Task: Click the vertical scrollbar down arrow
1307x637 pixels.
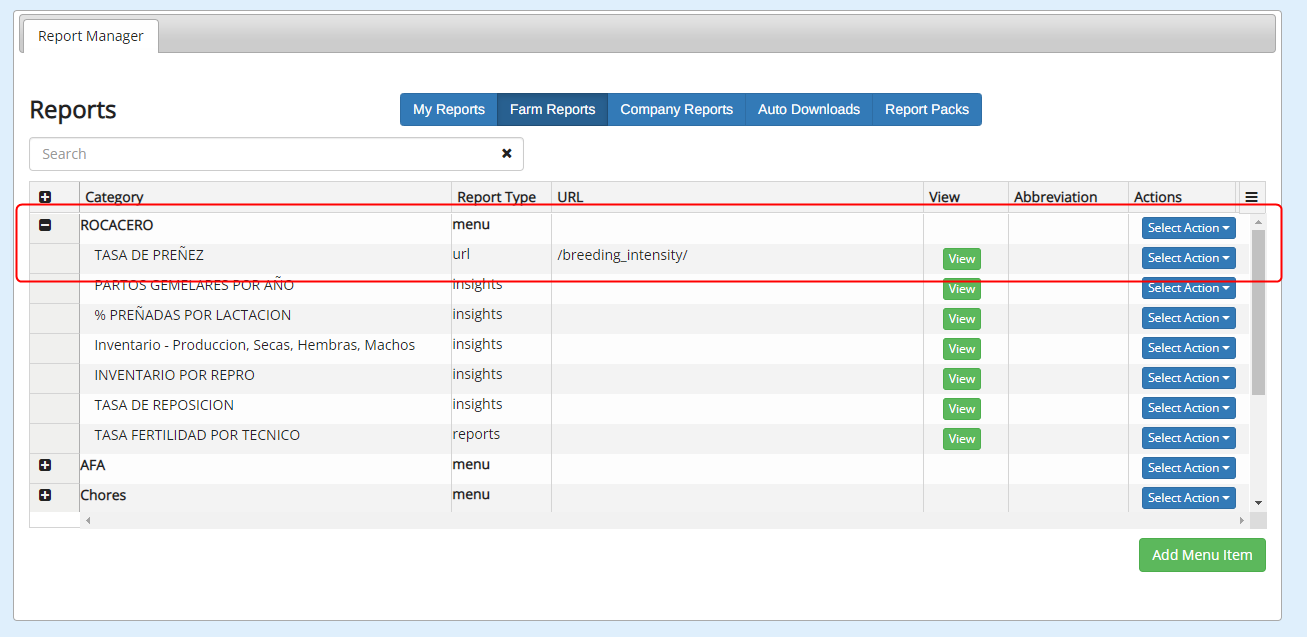Action: pos(1258,502)
